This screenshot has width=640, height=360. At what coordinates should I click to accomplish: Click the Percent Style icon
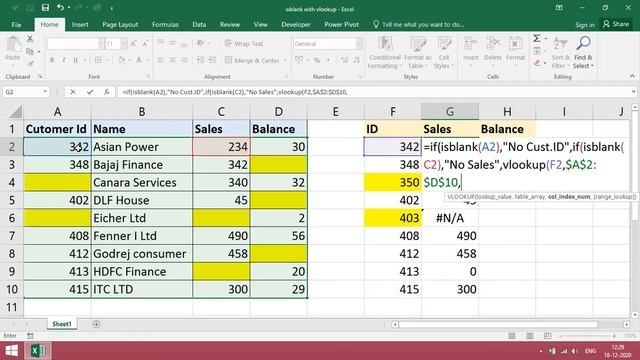click(317, 60)
